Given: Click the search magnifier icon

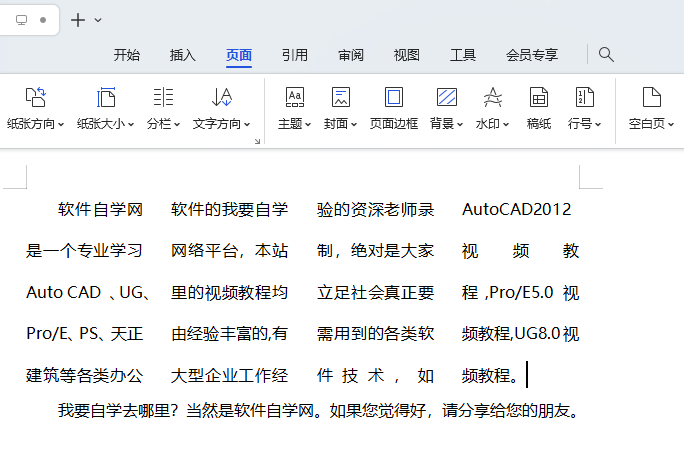Looking at the screenshot, I should [606, 55].
